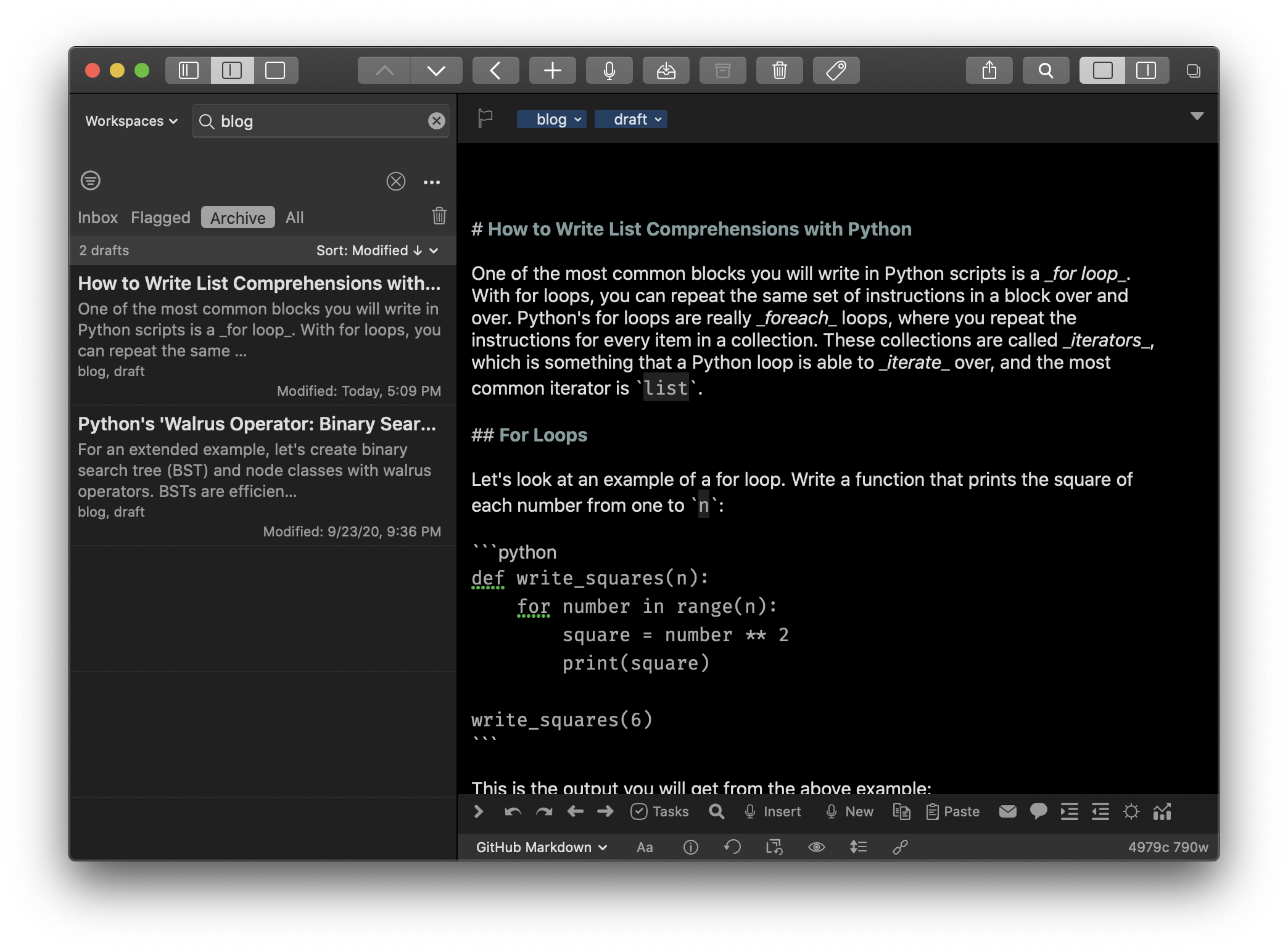
Task: Open the filter options circle icon
Action: point(91,181)
